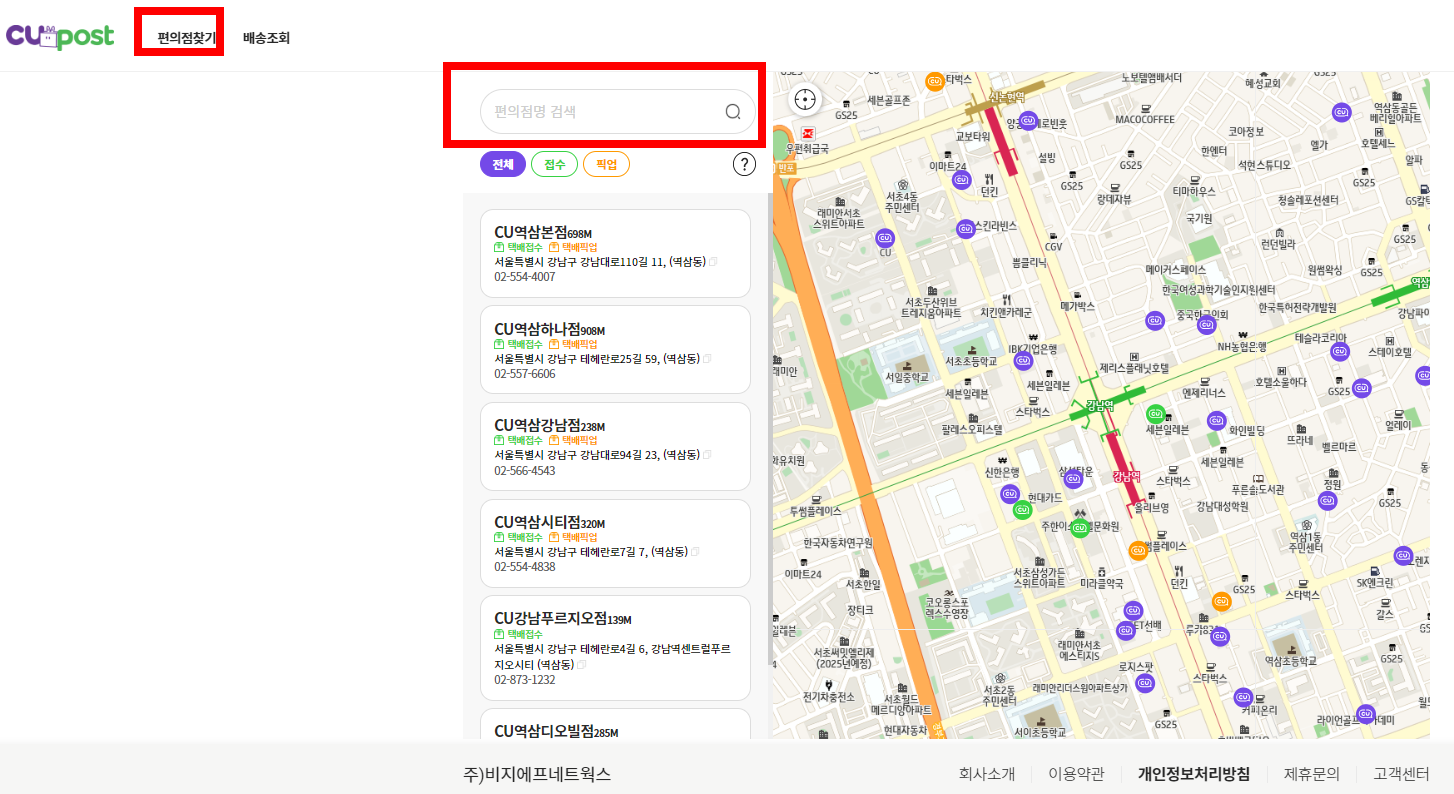Copy the CU역삼본점 address icon
Viewport: 1454px width, 794px height.
(713, 262)
